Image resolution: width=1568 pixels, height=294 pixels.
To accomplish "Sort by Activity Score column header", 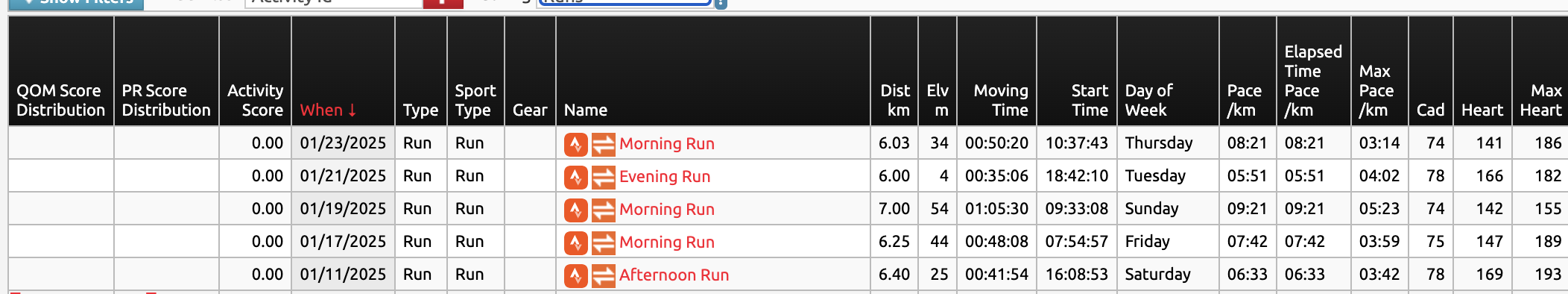I will (255, 100).
